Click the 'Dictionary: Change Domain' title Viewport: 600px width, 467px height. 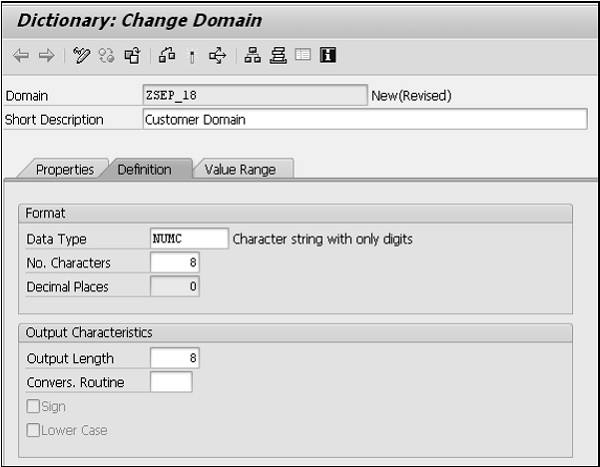140,21
